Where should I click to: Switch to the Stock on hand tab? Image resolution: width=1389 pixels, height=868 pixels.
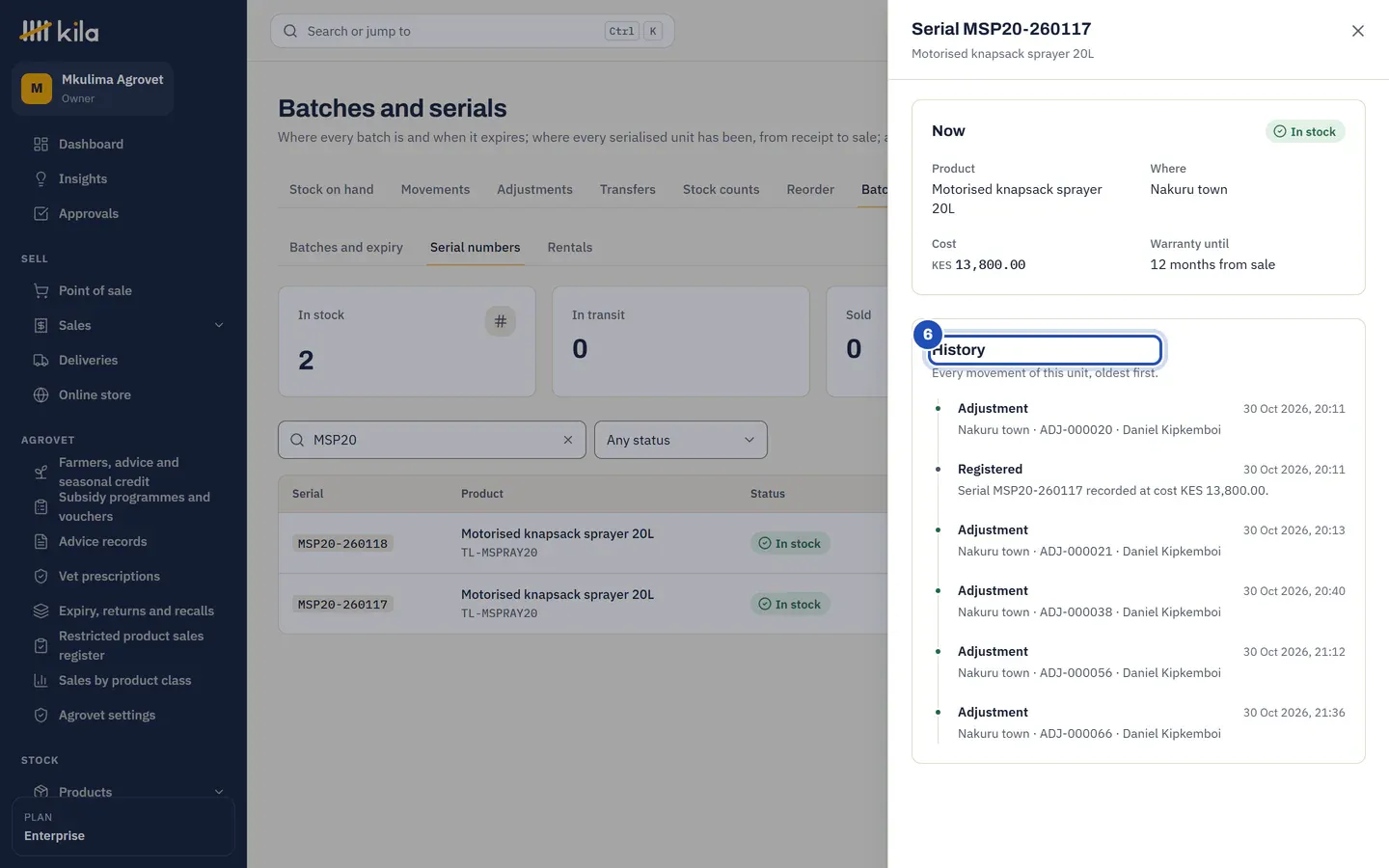coord(332,190)
